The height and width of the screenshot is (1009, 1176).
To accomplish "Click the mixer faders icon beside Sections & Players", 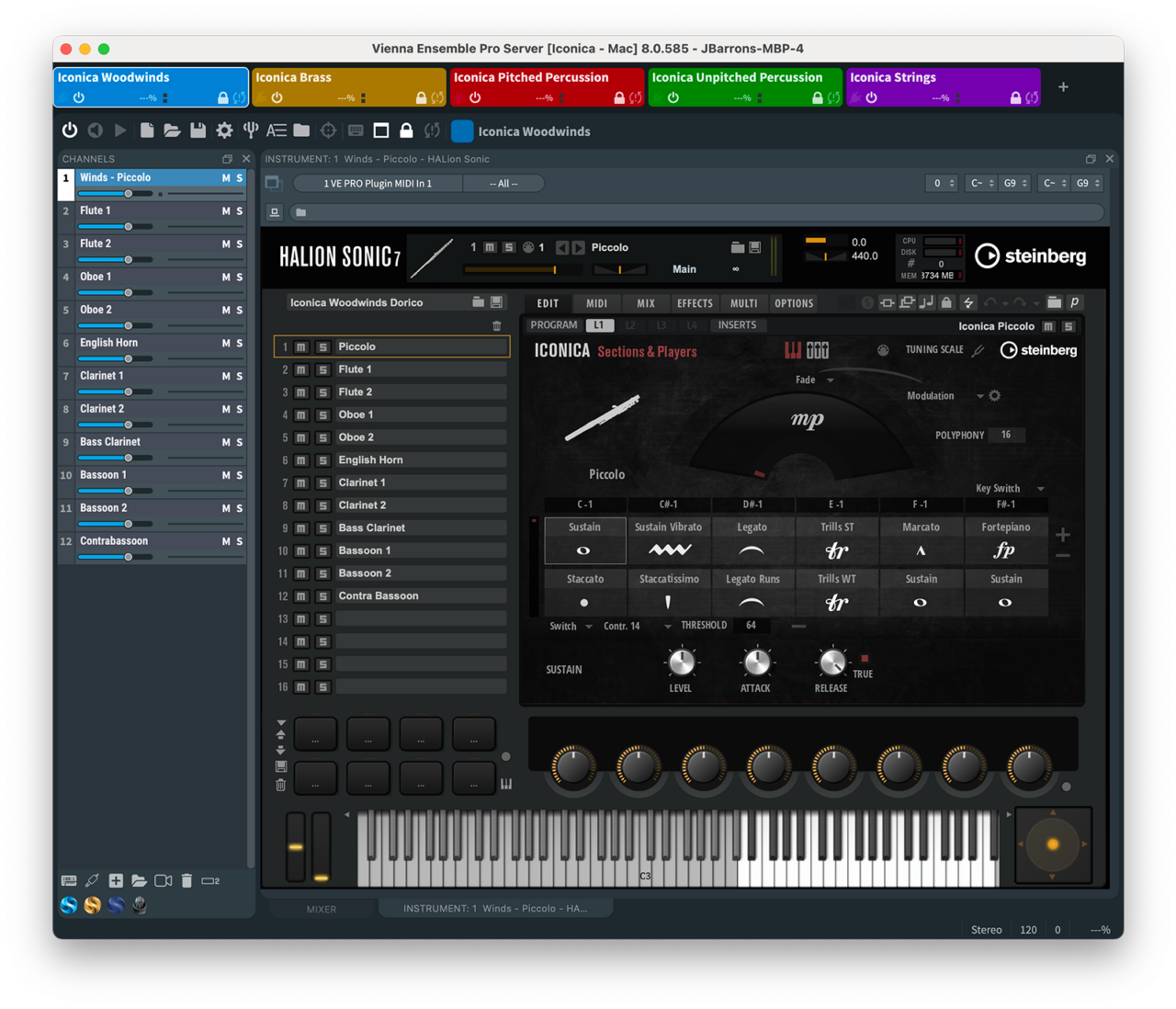I will tap(817, 350).
